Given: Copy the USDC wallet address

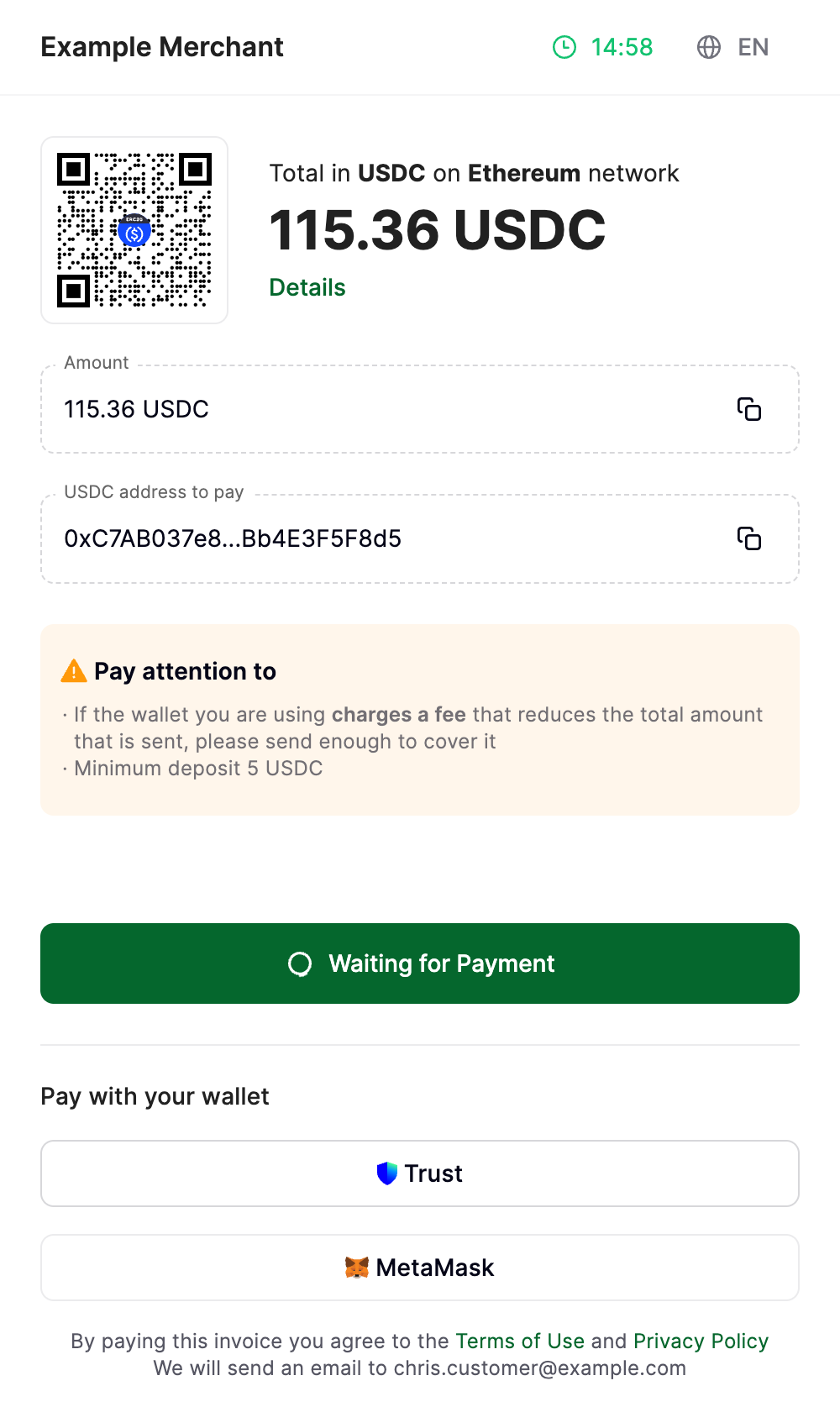Looking at the screenshot, I should click(748, 538).
